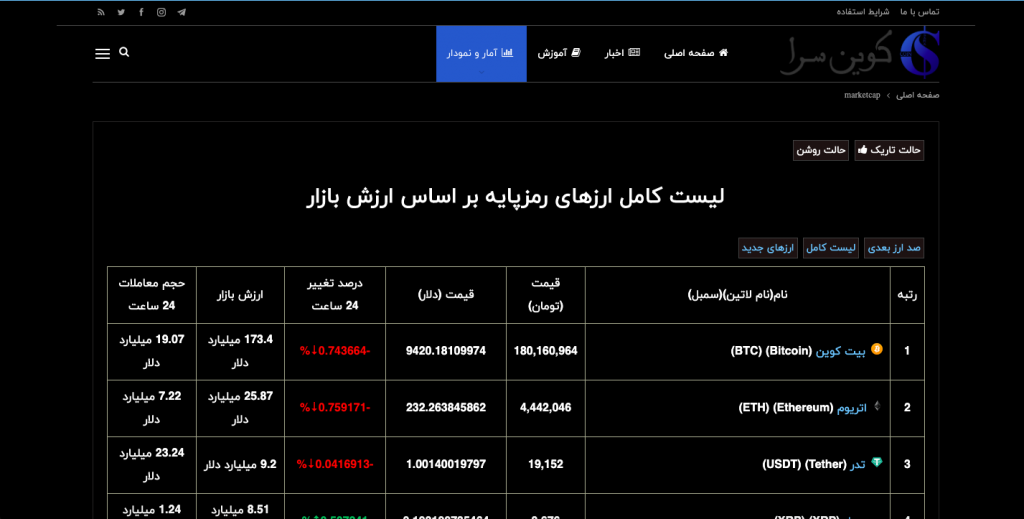Image resolution: width=1024 pixels, height=519 pixels.
Task: Click the (ETH) (Ethereum) symbol text
Action: 786,408
